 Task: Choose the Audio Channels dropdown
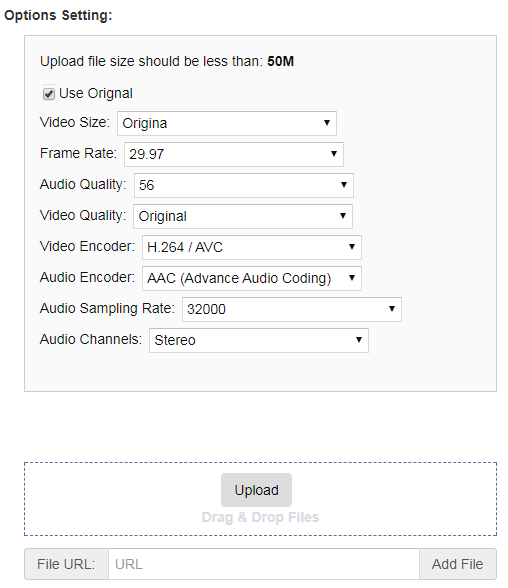click(x=259, y=340)
